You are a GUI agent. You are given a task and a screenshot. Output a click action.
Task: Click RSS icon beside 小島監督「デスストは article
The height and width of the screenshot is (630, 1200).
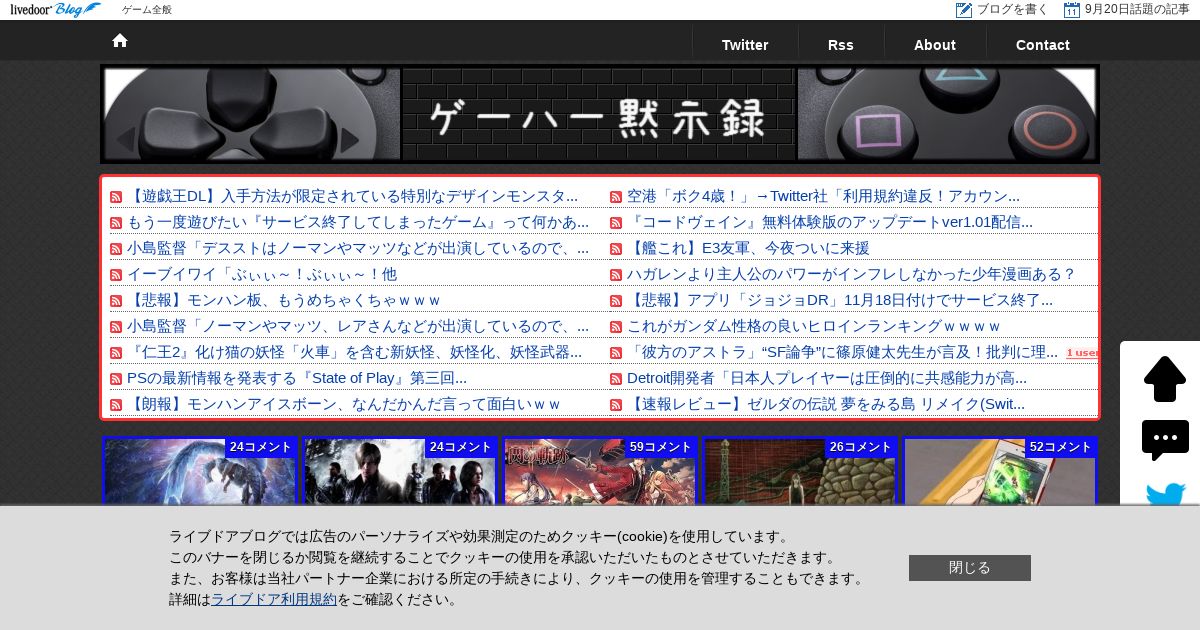click(116, 249)
